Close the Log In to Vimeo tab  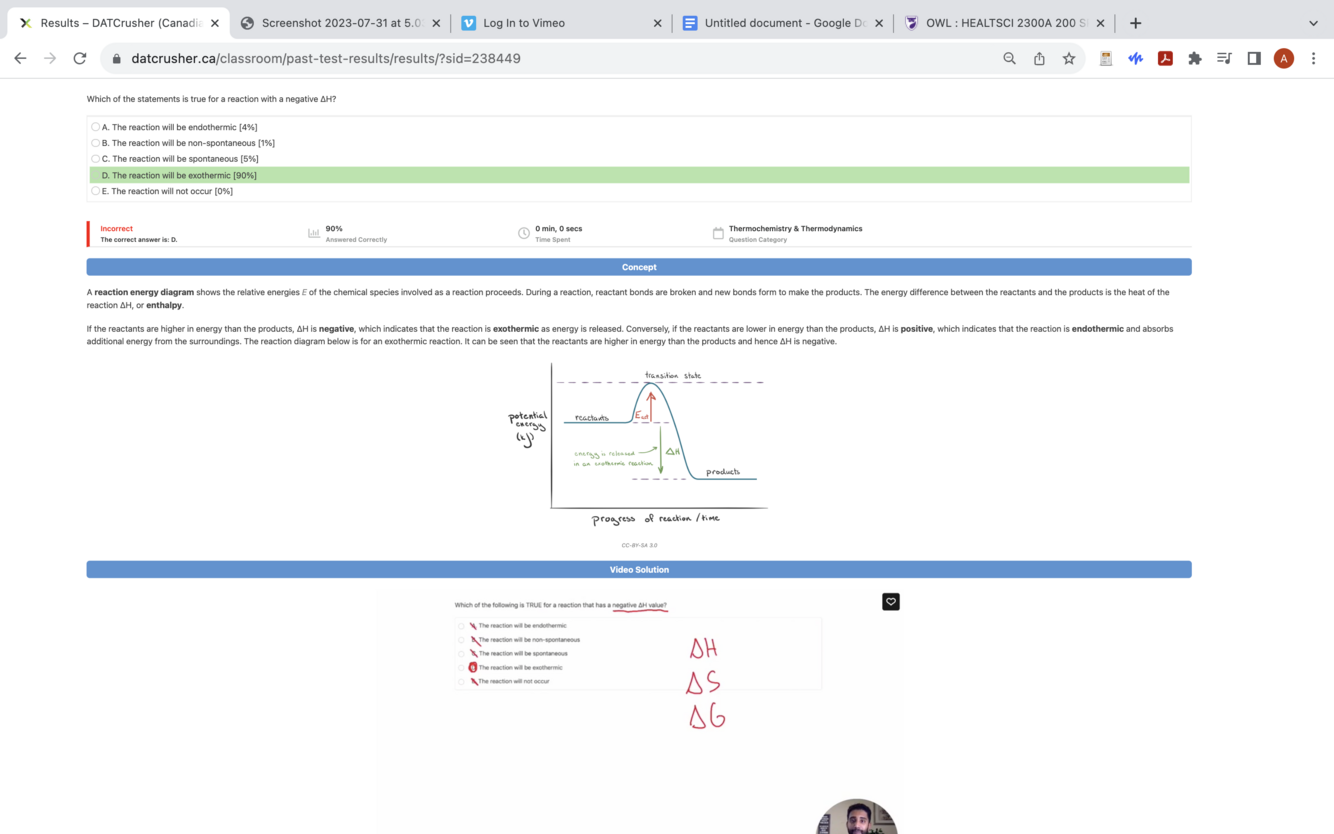pyautogui.click(x=657, y=23)
